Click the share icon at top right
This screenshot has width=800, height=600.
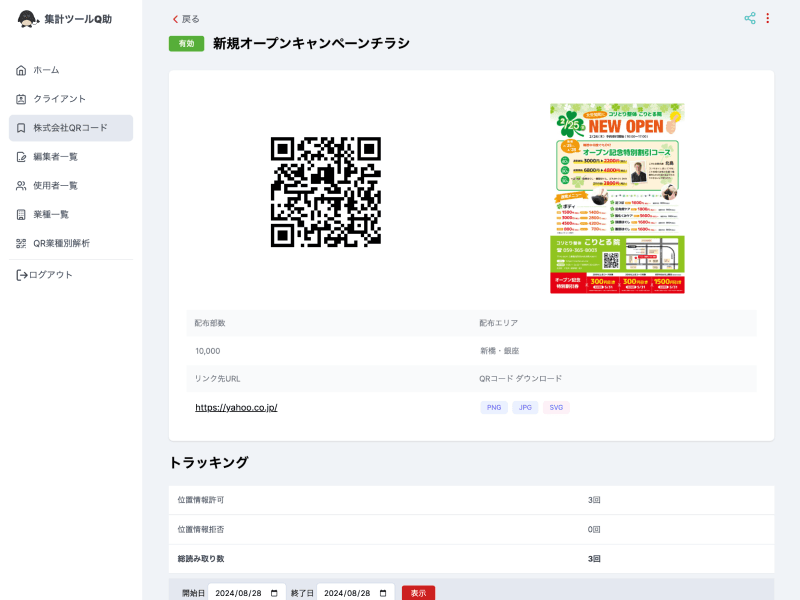(x=750, y=18)
